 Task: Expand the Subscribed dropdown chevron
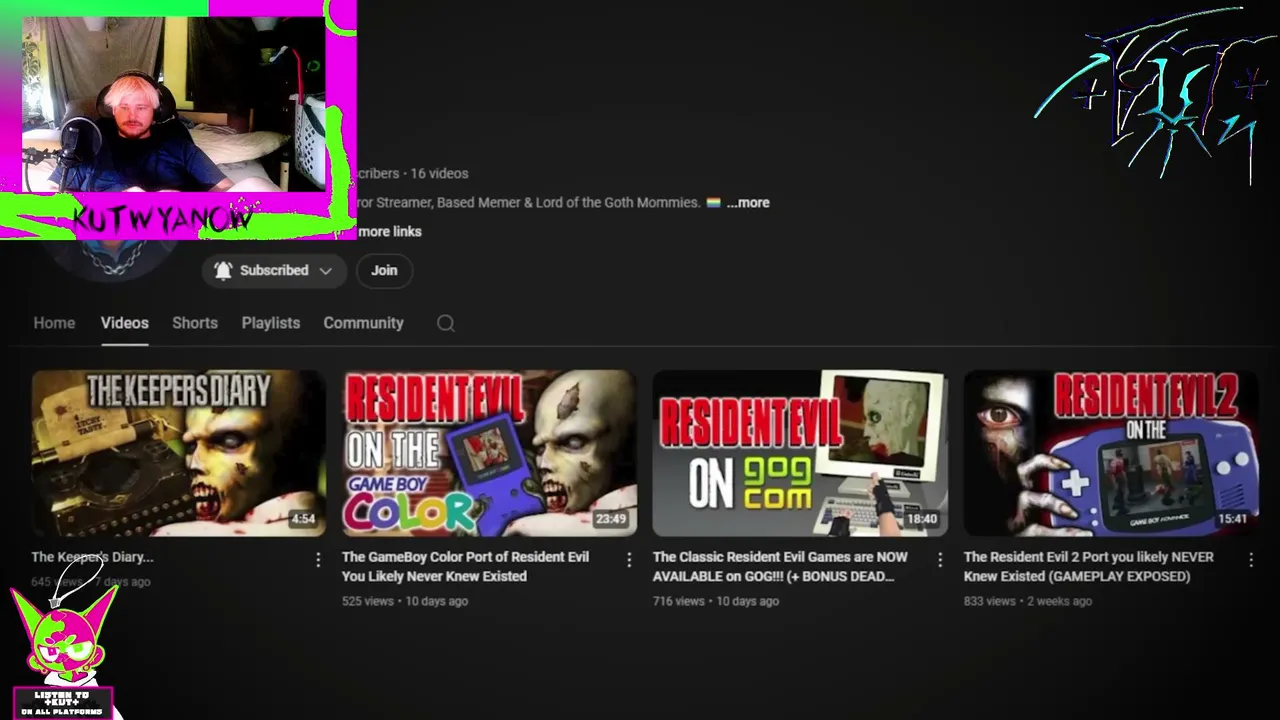pos(325,270)
